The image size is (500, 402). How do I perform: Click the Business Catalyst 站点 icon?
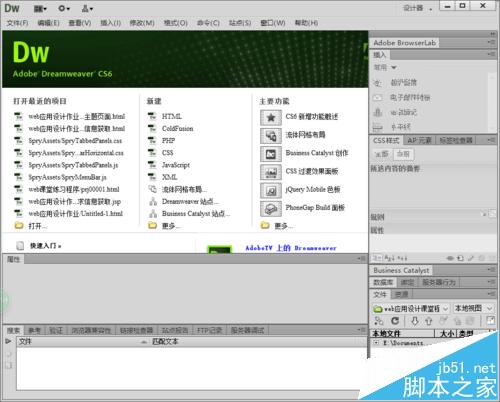[x=153, y=213]
